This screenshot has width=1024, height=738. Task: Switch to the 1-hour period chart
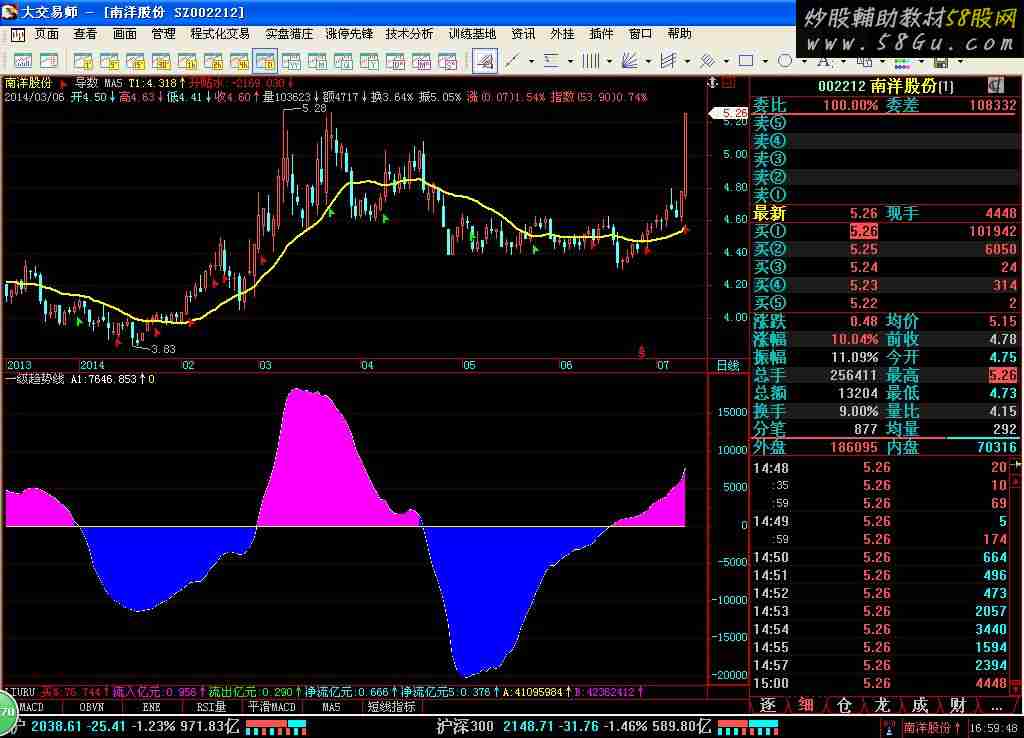(187, 61)
